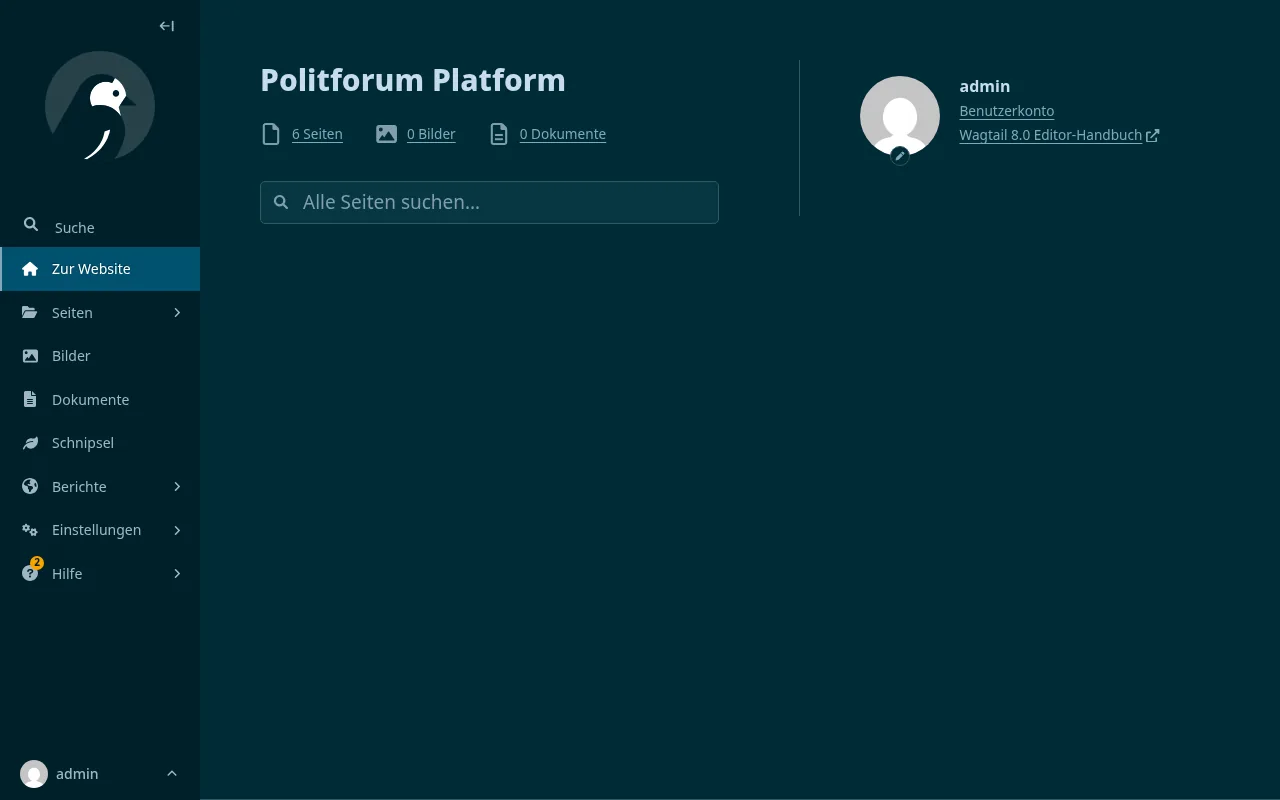The image size is (1280, 800).
Task: Open the 0 Bilder link
Action: click(431, 134)
